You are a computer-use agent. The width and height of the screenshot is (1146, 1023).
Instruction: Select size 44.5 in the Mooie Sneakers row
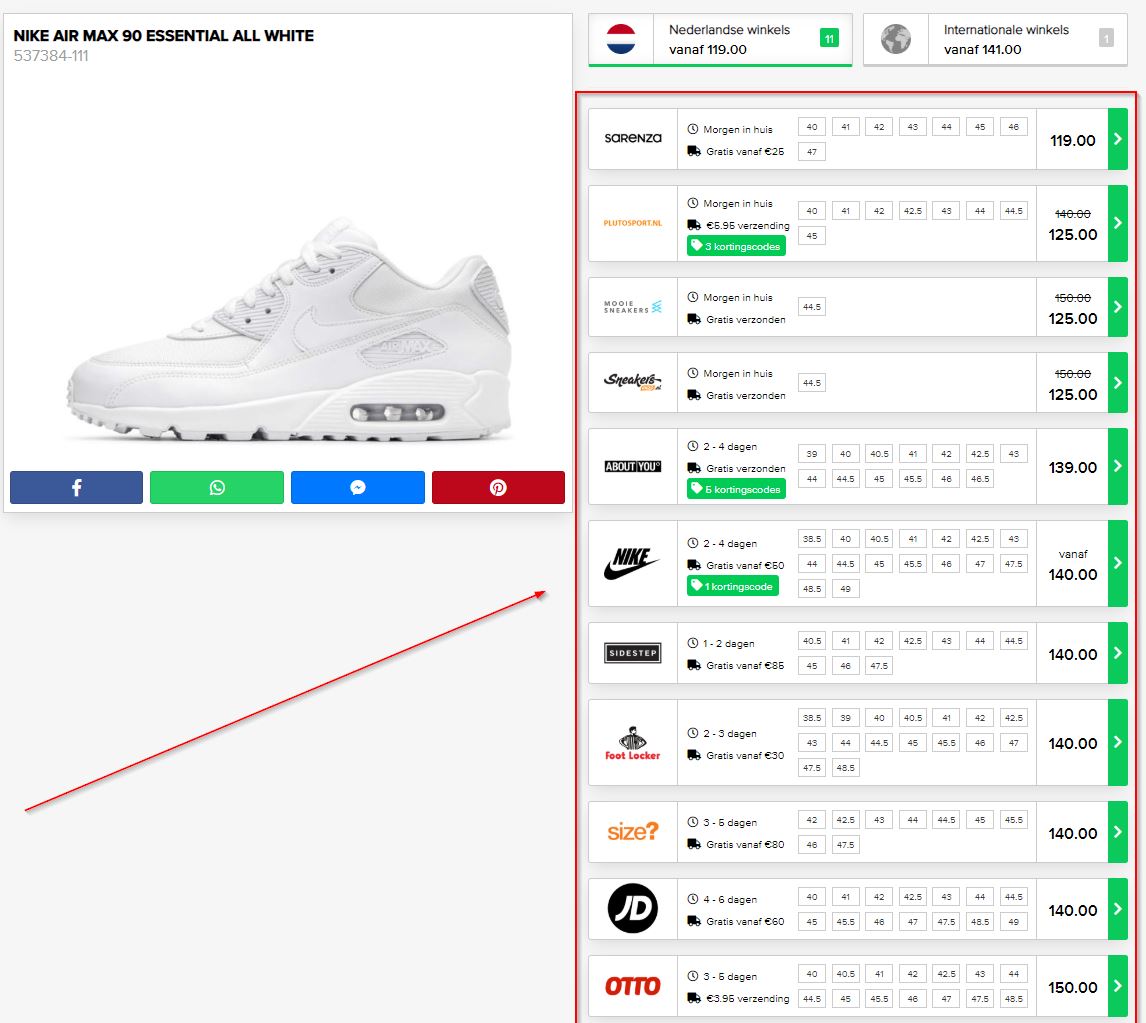coord(812,307)
